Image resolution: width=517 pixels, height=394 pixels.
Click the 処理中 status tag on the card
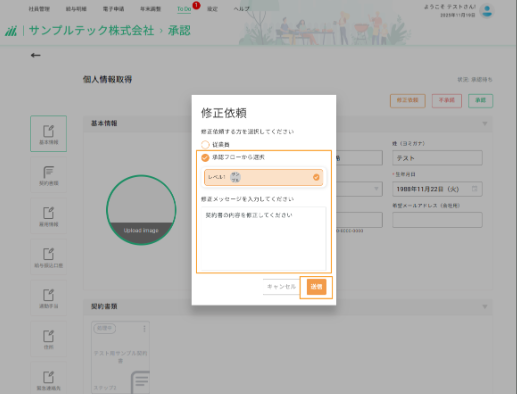click(x=105, y=328)
